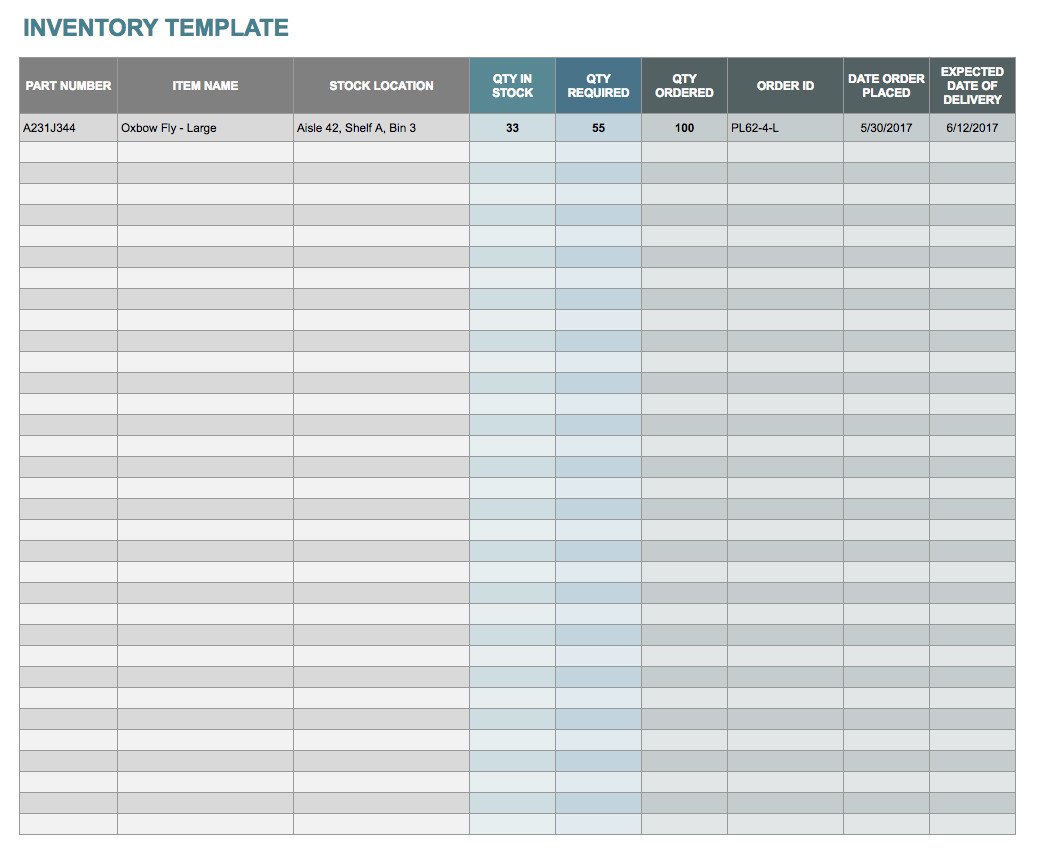Select the STOCK LOCATION column header
The width and height of the screenshot is (1037, 854).
[381, 85]
